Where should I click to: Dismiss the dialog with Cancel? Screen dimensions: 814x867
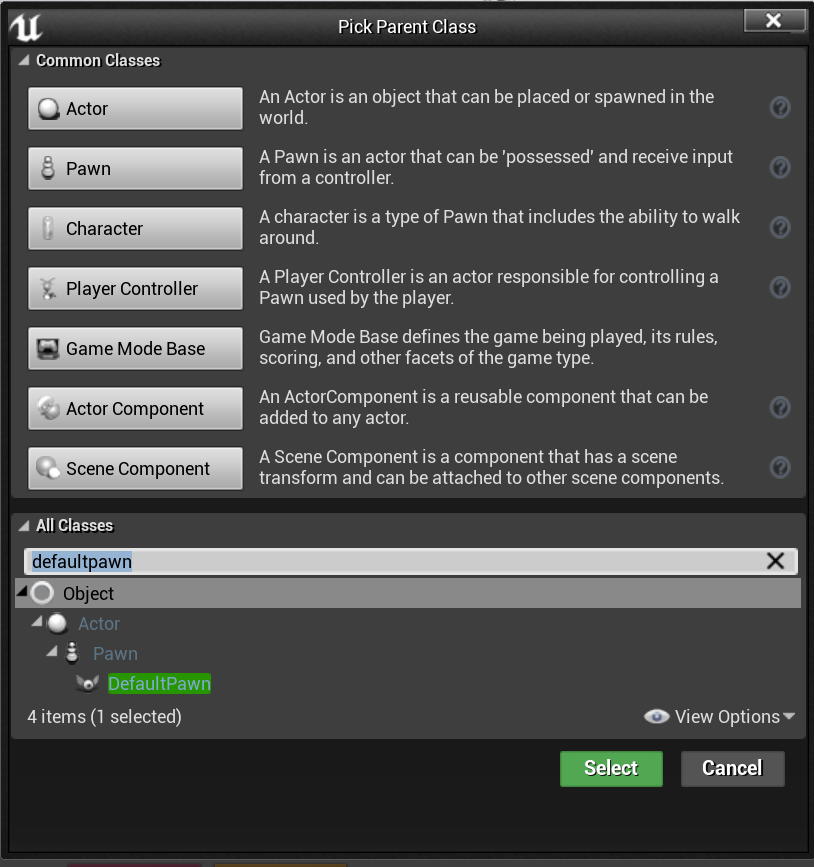coord(732,768)
